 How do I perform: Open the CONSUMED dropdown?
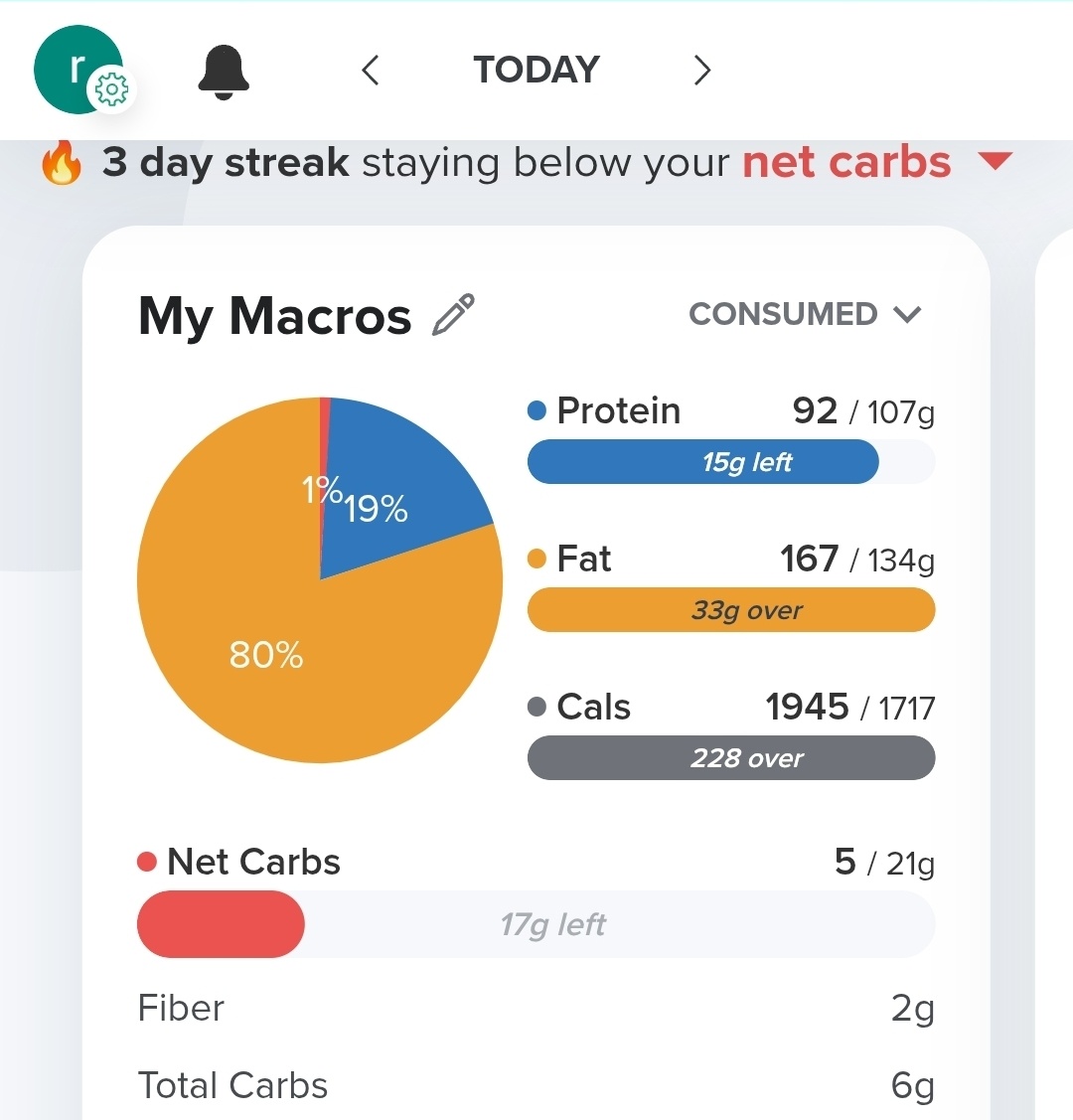tap(805, 314)
